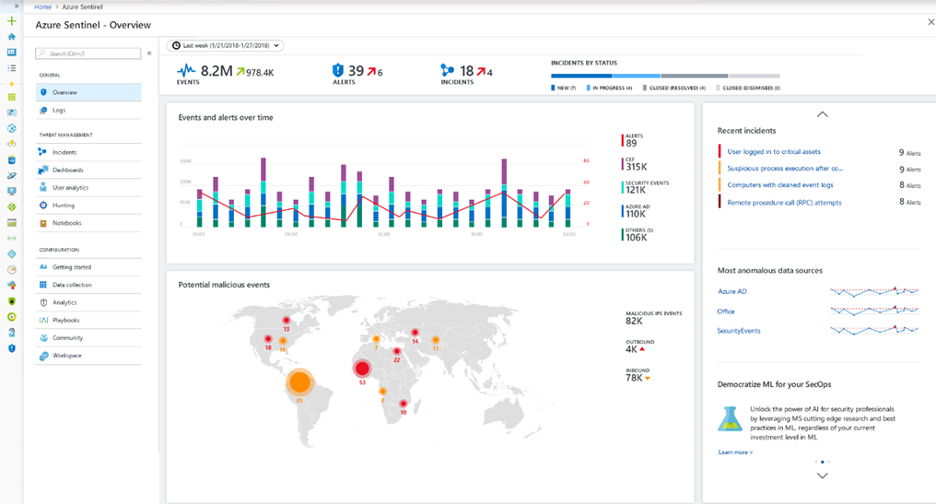Open the Playbooks menu item

pyautogui.click(x=88, y=320)
